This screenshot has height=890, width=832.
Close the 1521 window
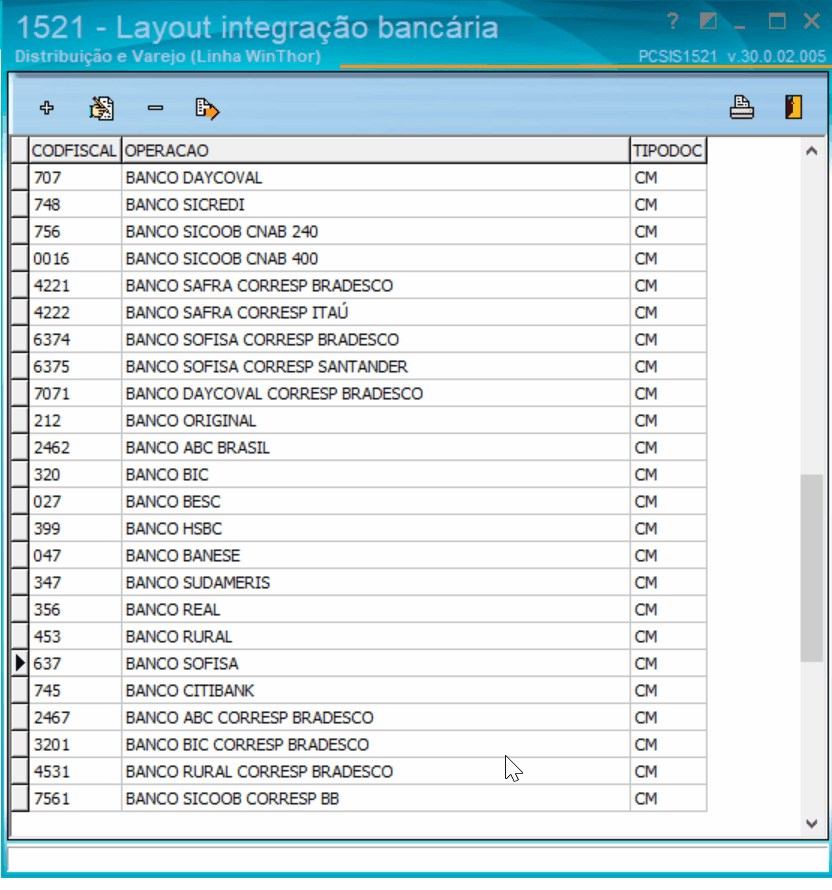[x=812, y=22]
